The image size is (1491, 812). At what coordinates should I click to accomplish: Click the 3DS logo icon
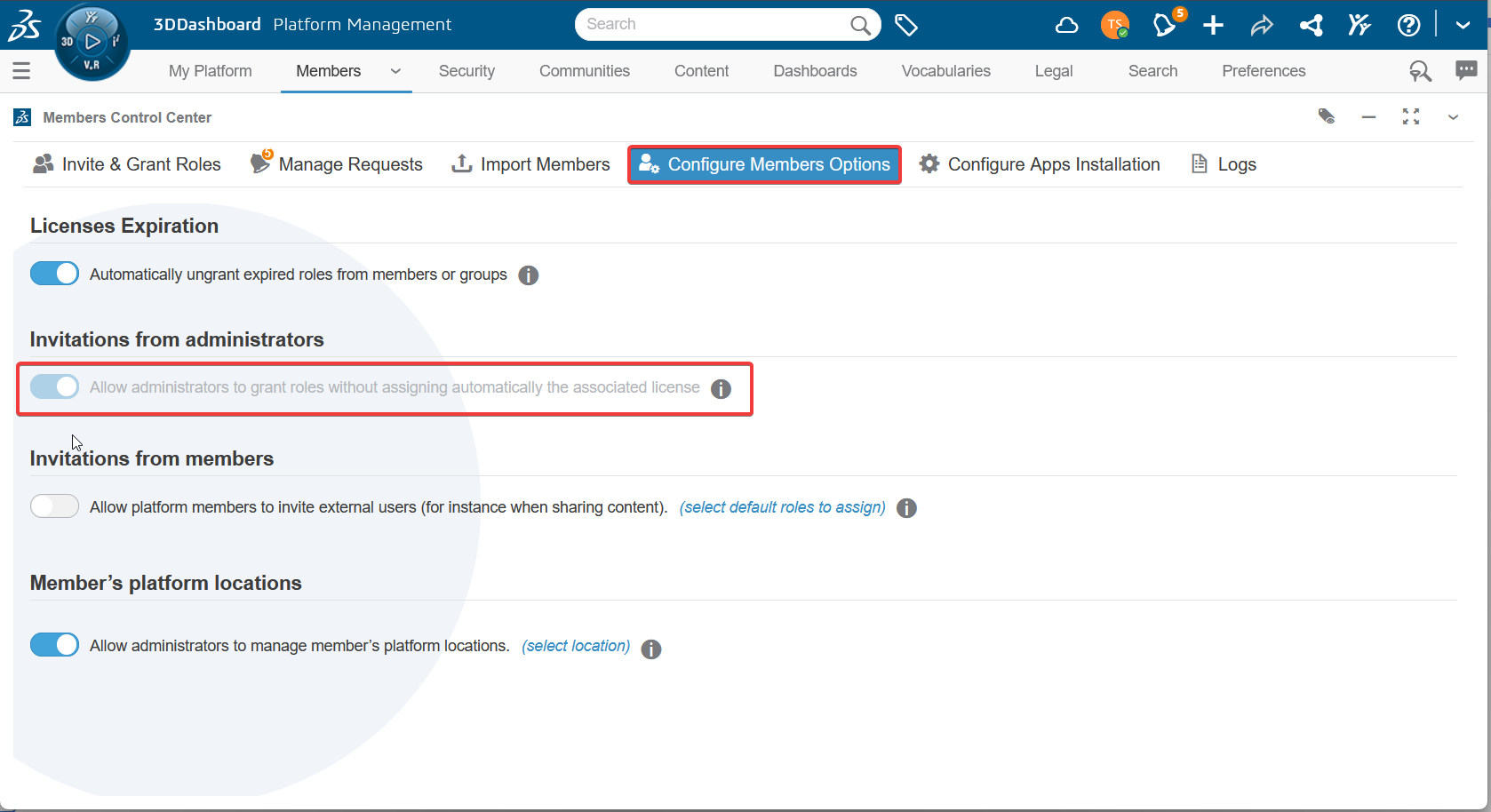(24, 25)
